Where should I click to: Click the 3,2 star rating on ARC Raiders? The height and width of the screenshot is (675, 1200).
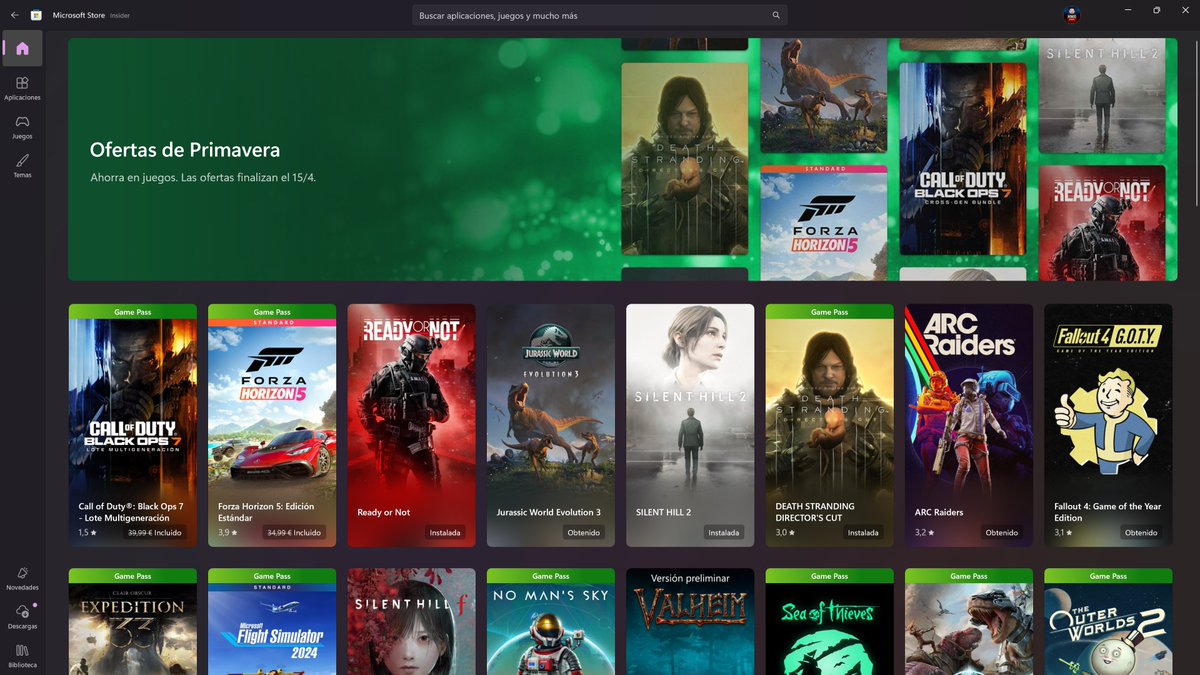click(x=924, y=533)
